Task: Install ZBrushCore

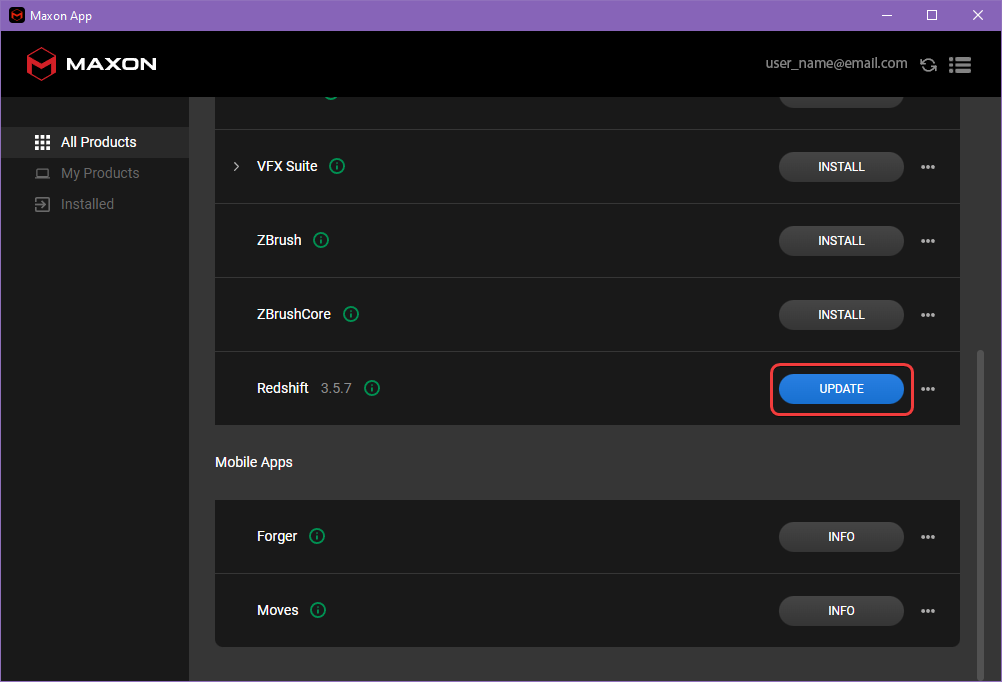Action: coord(841,315)
